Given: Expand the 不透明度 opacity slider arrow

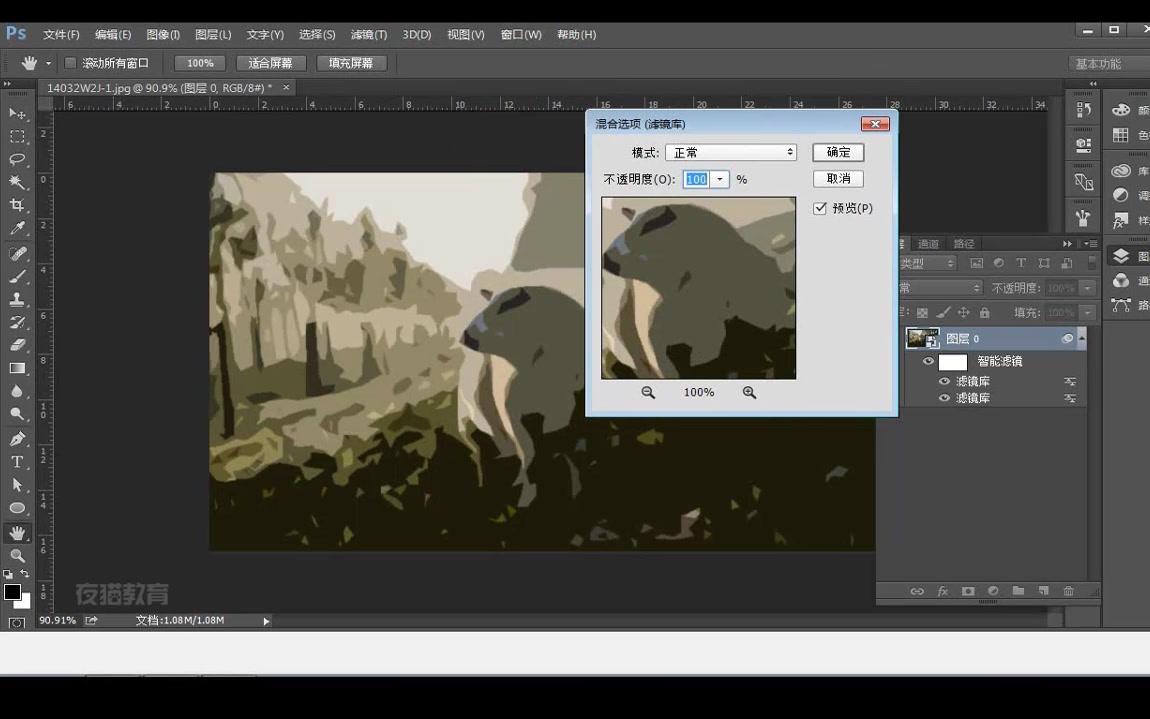Looking at the screenshot, I should click(720, 180).
